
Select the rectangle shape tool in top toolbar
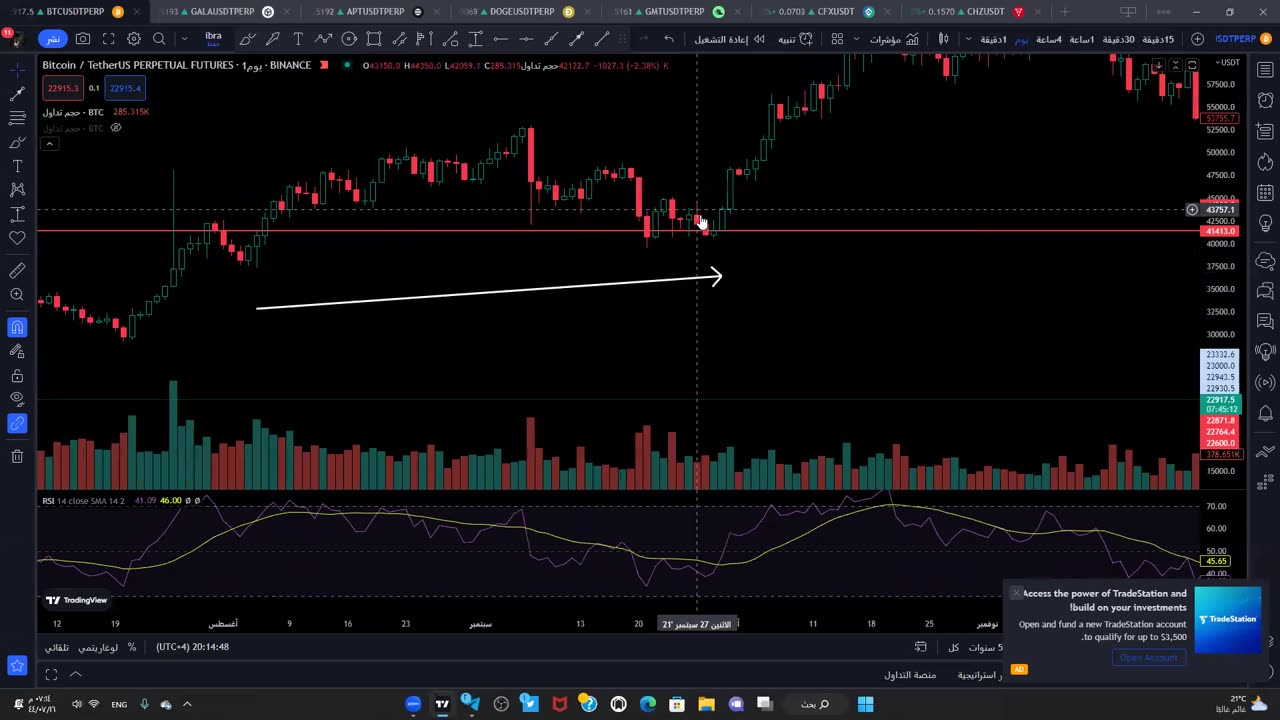(x=374, y=39)
